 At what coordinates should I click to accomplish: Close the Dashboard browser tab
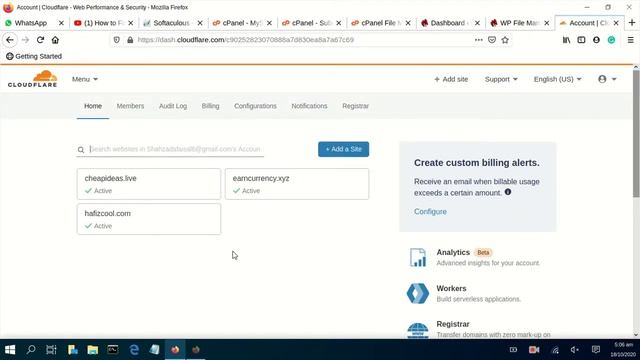coord(477,23)
